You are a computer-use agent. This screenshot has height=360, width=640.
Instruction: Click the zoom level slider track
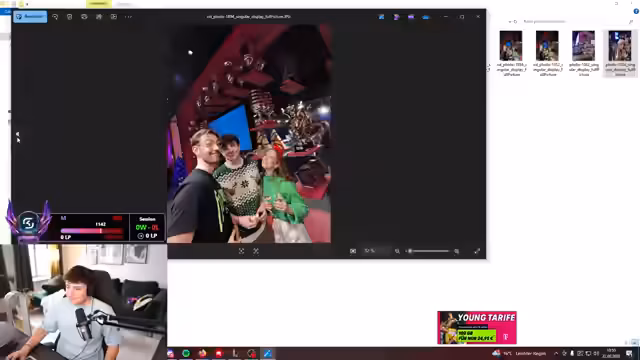coord(429,251)
